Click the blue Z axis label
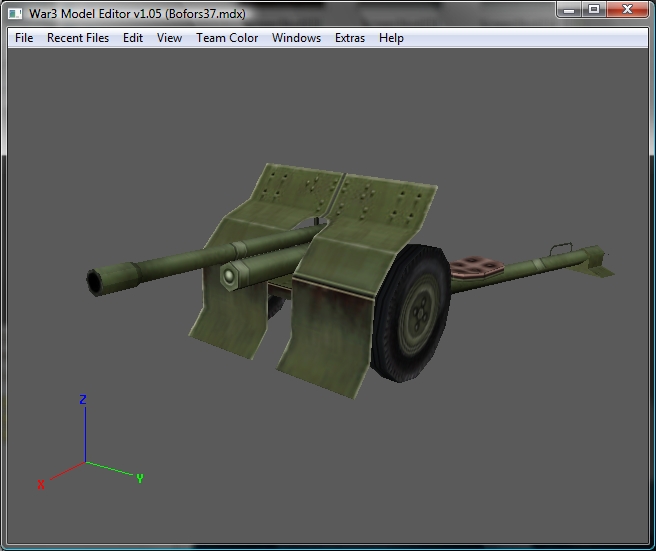 click(83, 399)
